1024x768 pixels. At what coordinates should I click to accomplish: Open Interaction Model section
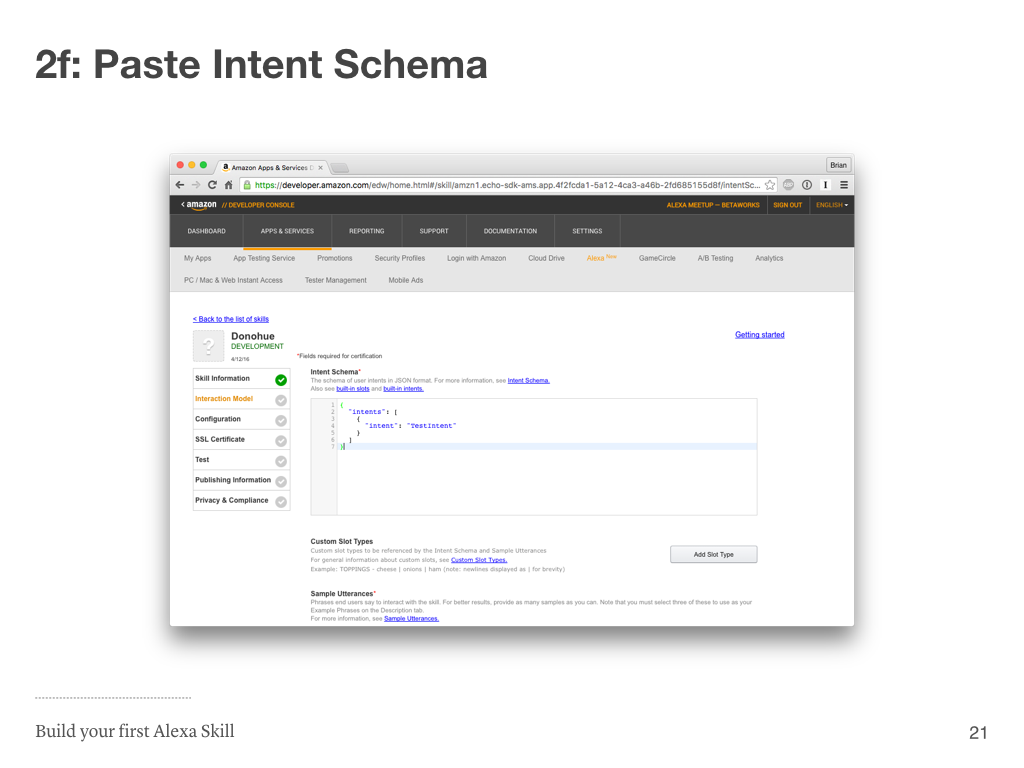241,399
